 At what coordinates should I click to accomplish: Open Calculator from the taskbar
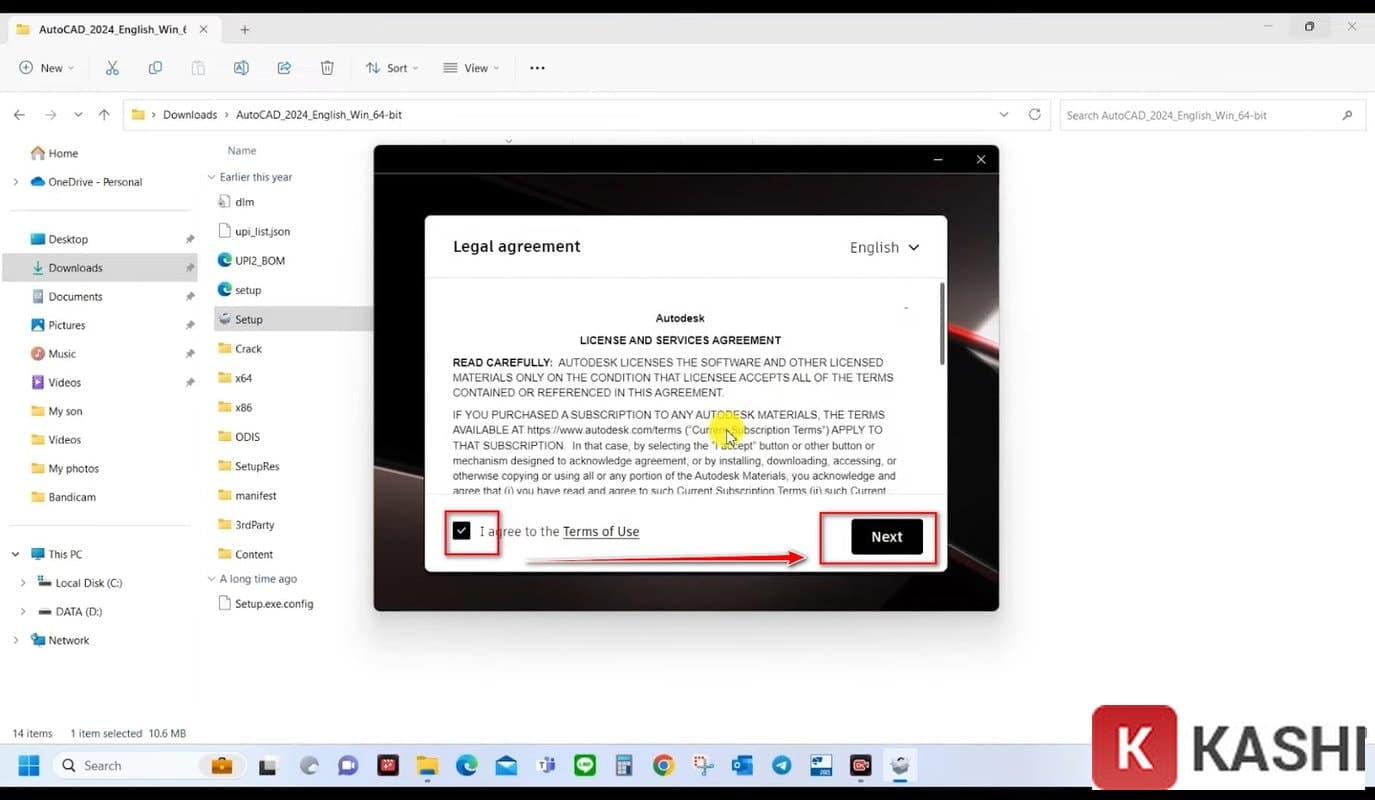624,766
